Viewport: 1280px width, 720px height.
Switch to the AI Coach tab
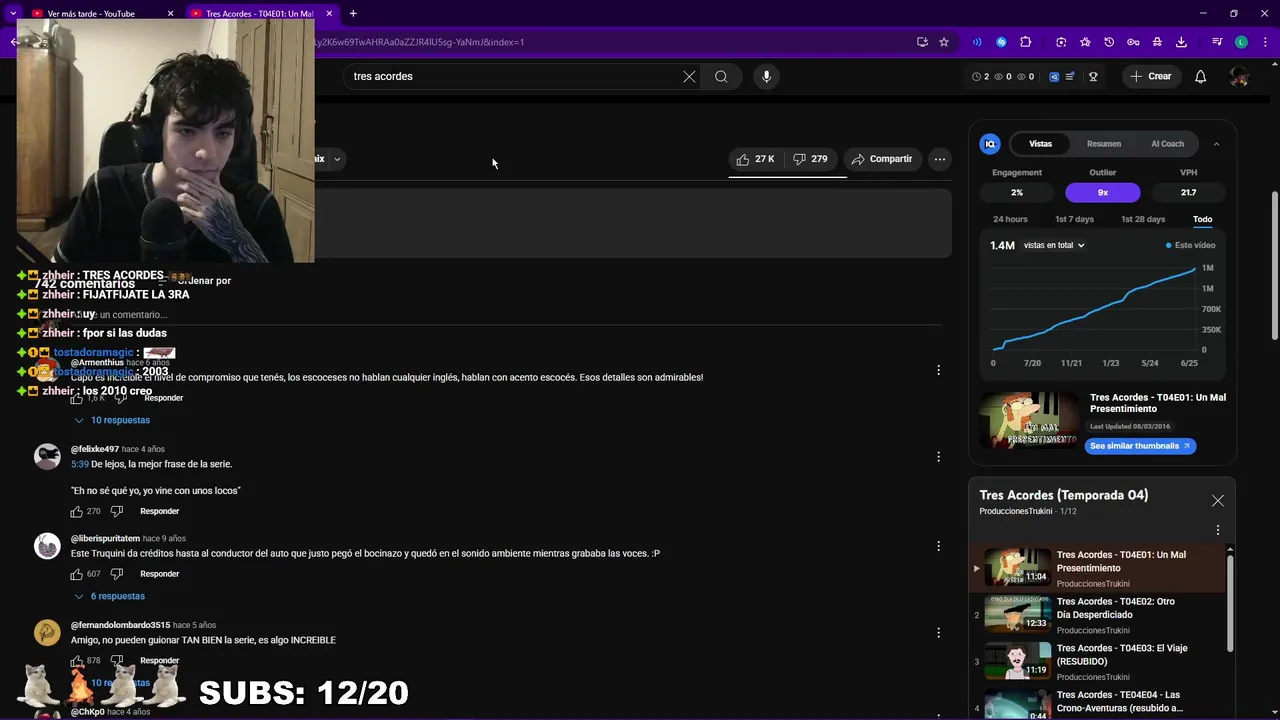click(1167, 144)
